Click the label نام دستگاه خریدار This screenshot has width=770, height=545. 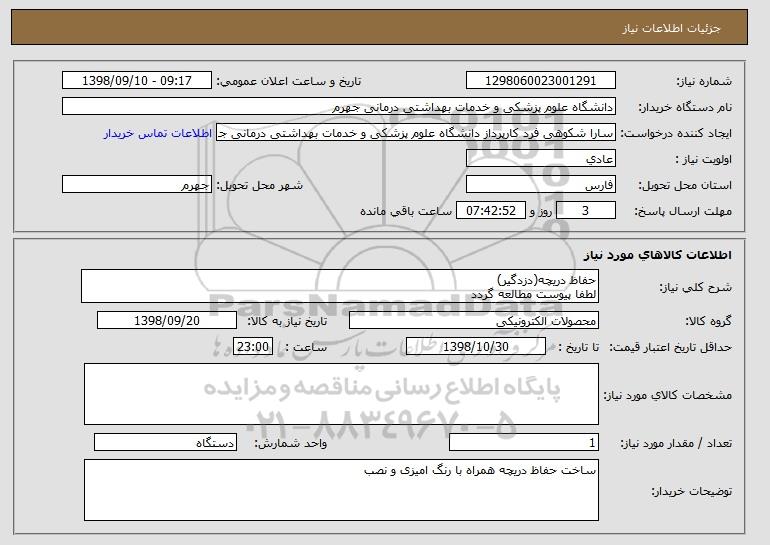(x=685, y=108)
